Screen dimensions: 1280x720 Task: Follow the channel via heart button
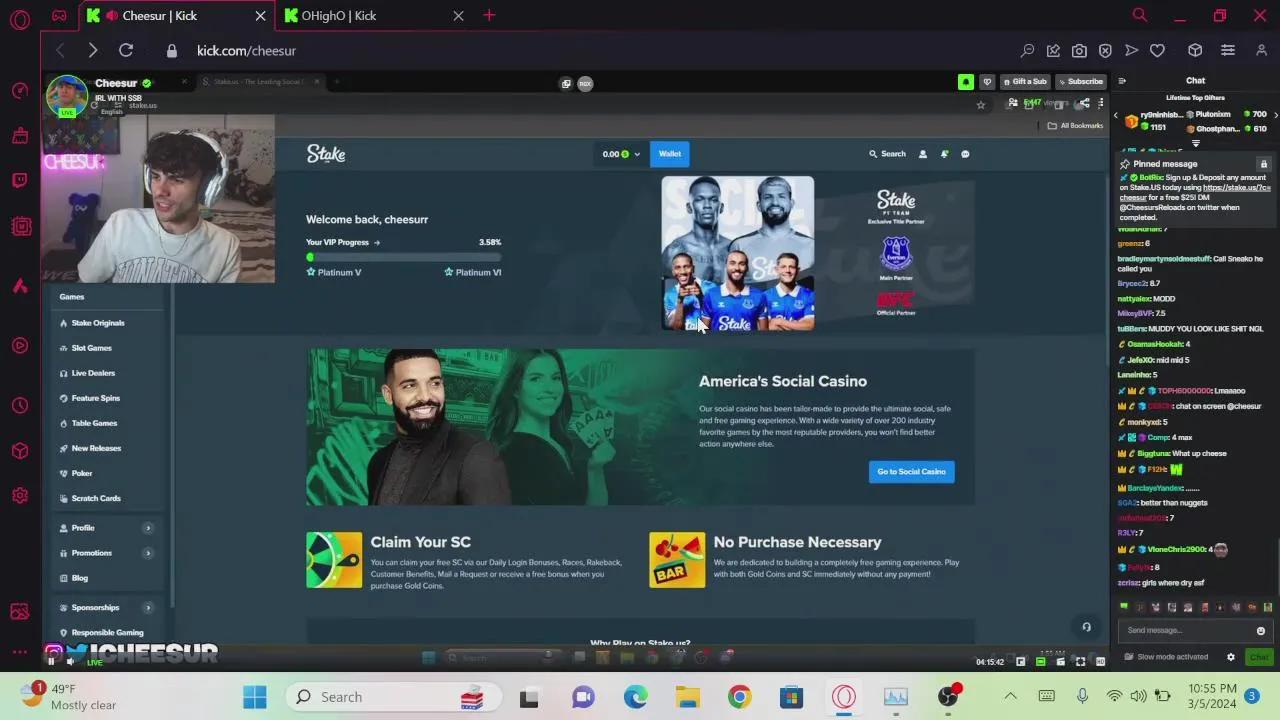[987, 82]
